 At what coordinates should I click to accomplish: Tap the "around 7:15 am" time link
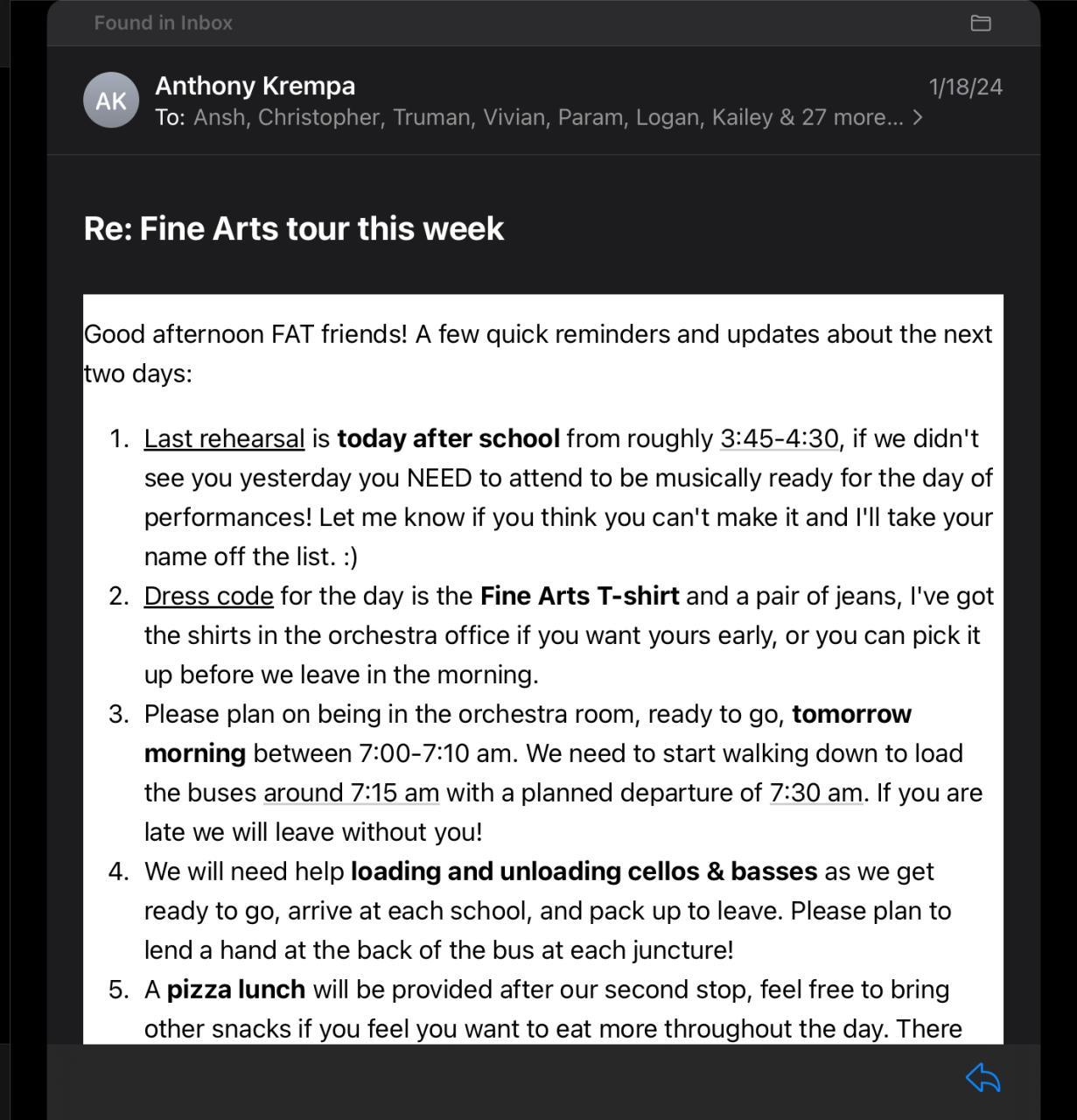[351, 793]
